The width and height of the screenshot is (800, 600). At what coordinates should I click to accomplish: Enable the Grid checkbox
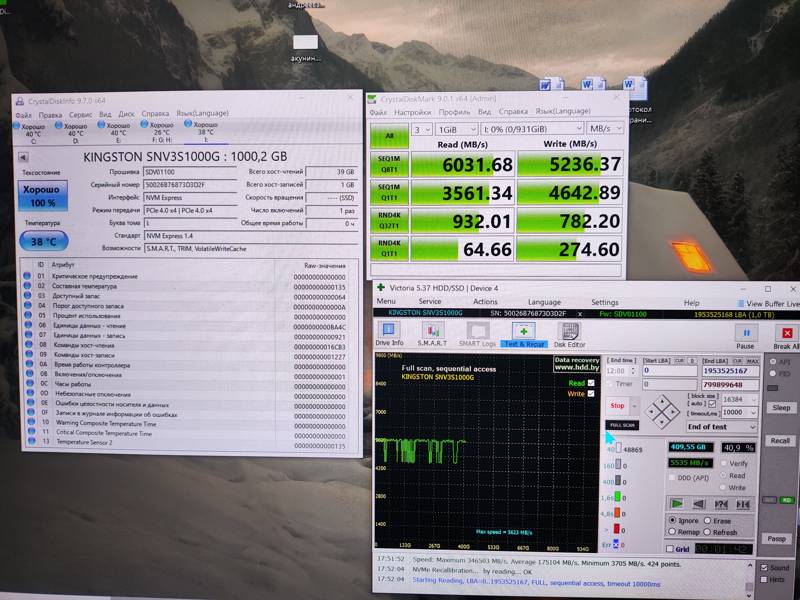669,548
